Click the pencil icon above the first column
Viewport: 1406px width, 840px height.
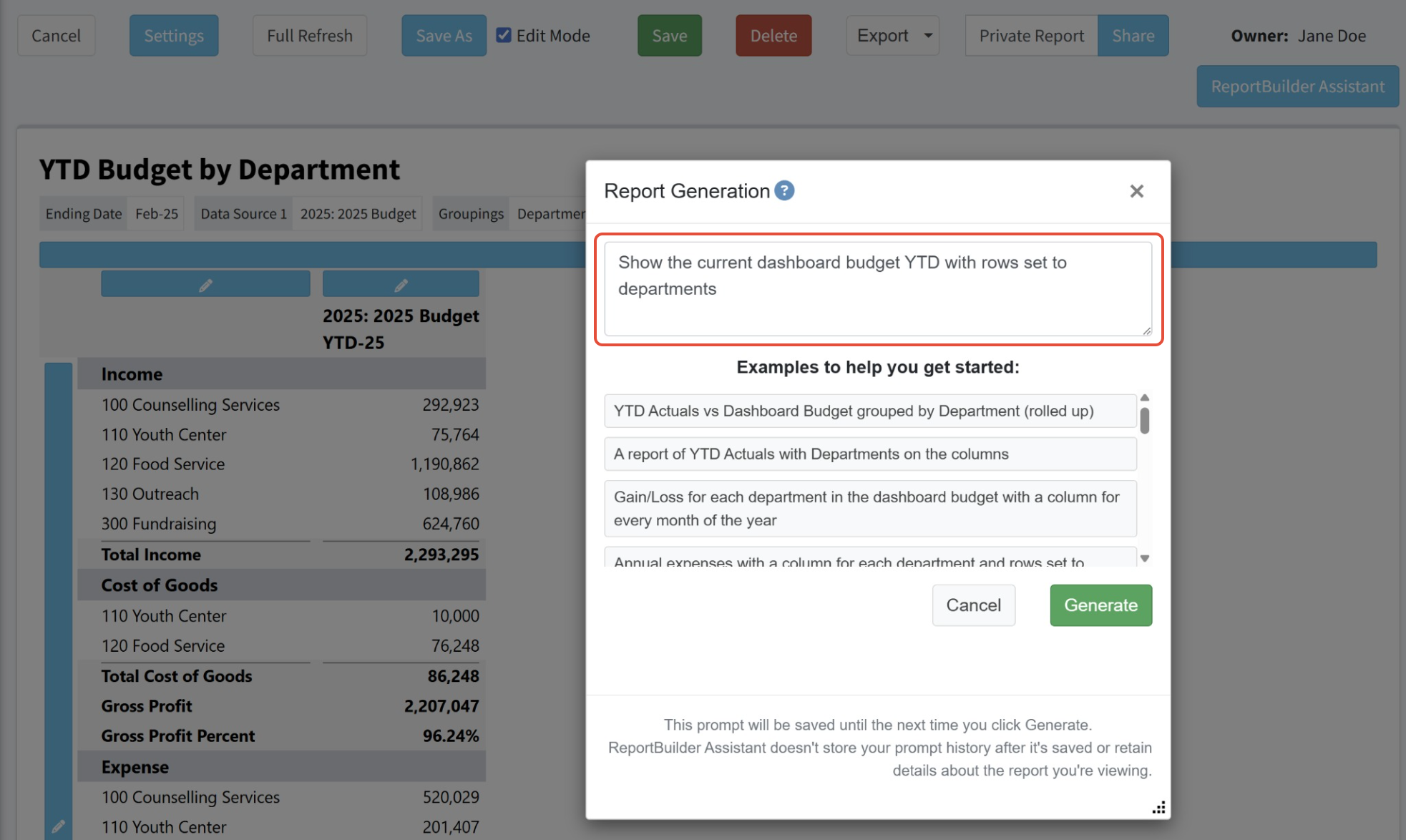click(x=205, y=285)
